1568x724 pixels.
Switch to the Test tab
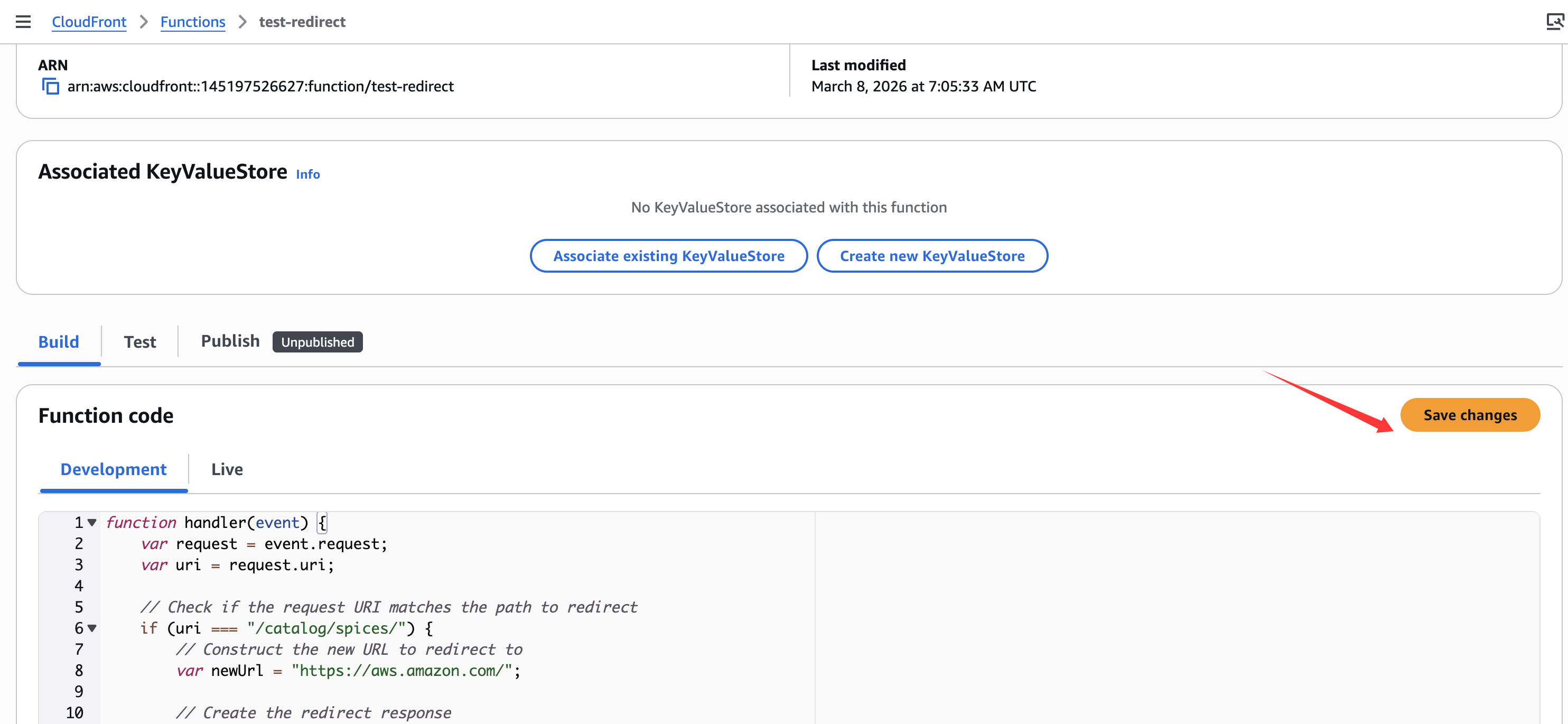(140, 341)
